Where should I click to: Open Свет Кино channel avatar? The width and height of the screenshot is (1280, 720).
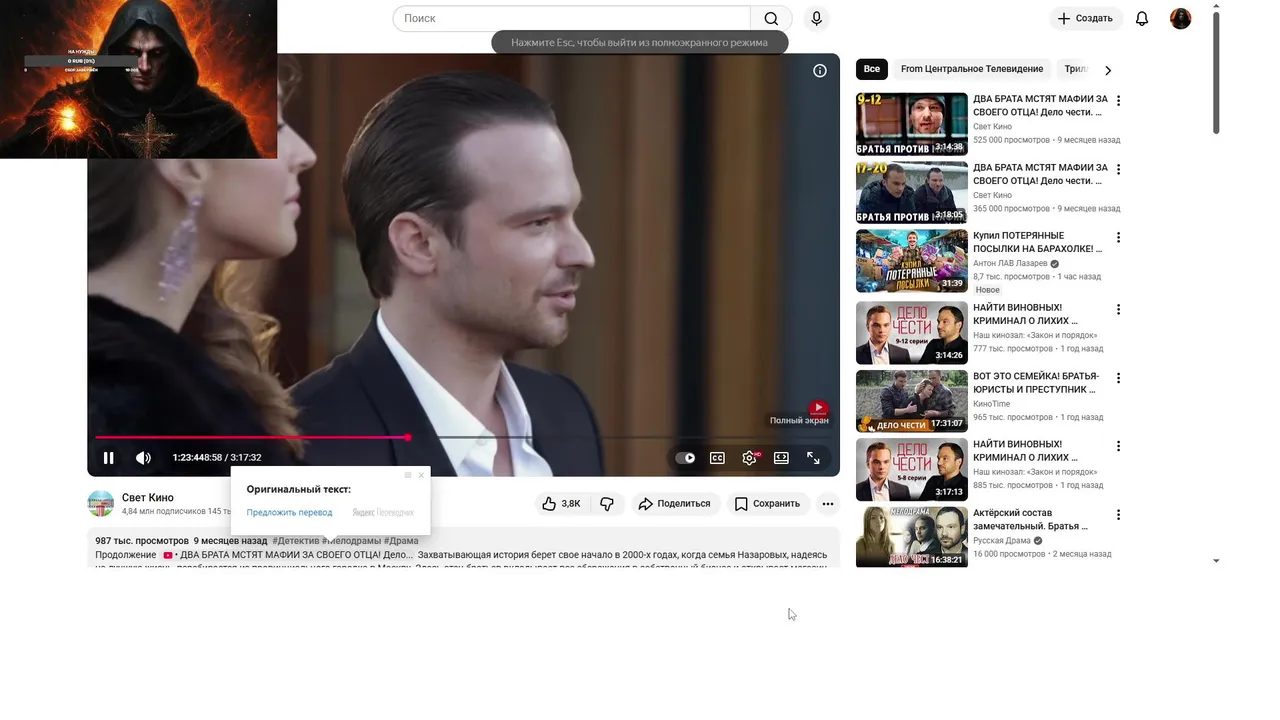101,504
